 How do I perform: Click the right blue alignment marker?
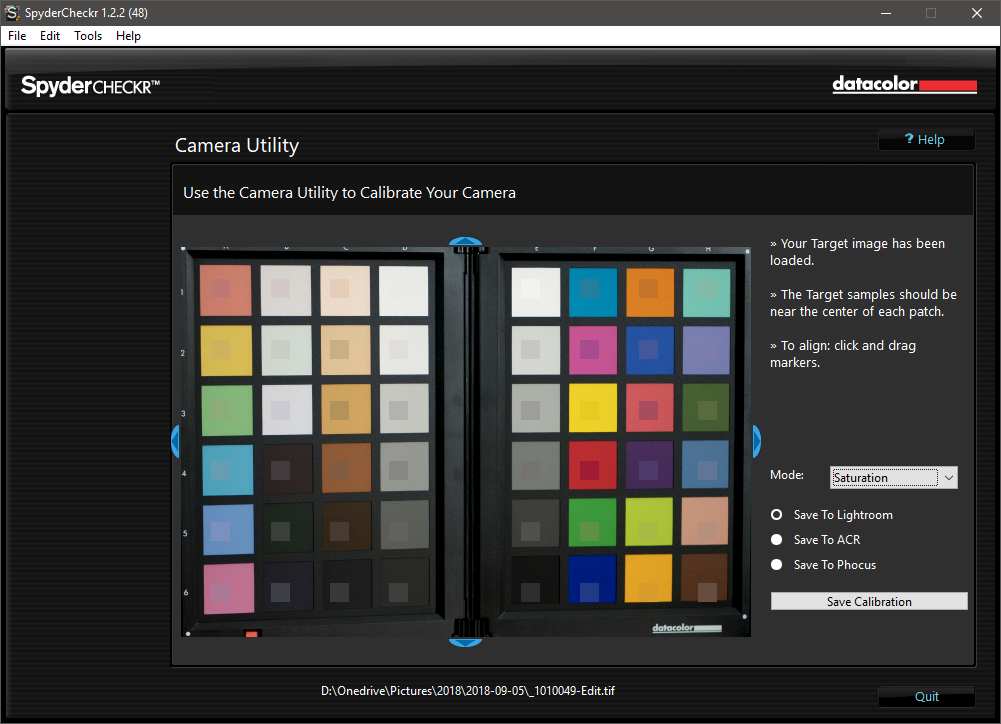pos(756,441)
